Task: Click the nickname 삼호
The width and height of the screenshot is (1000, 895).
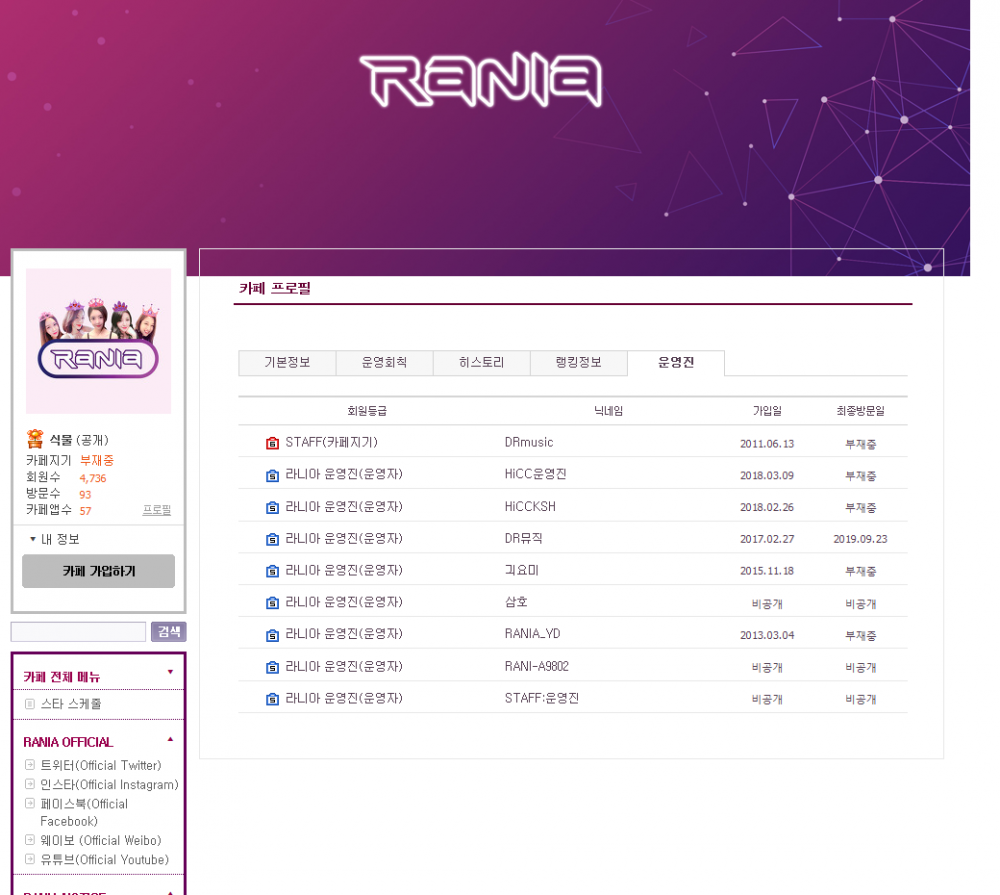Action: pyautogui.click(x=516, y=602)
